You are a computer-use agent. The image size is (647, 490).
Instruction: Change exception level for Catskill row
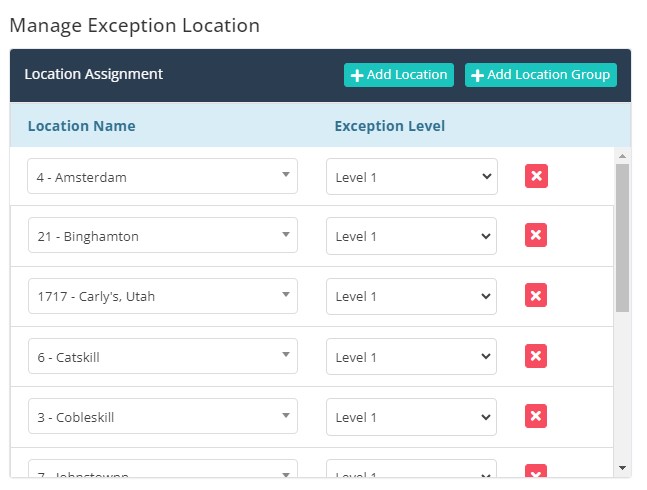(x=411, y=356)
